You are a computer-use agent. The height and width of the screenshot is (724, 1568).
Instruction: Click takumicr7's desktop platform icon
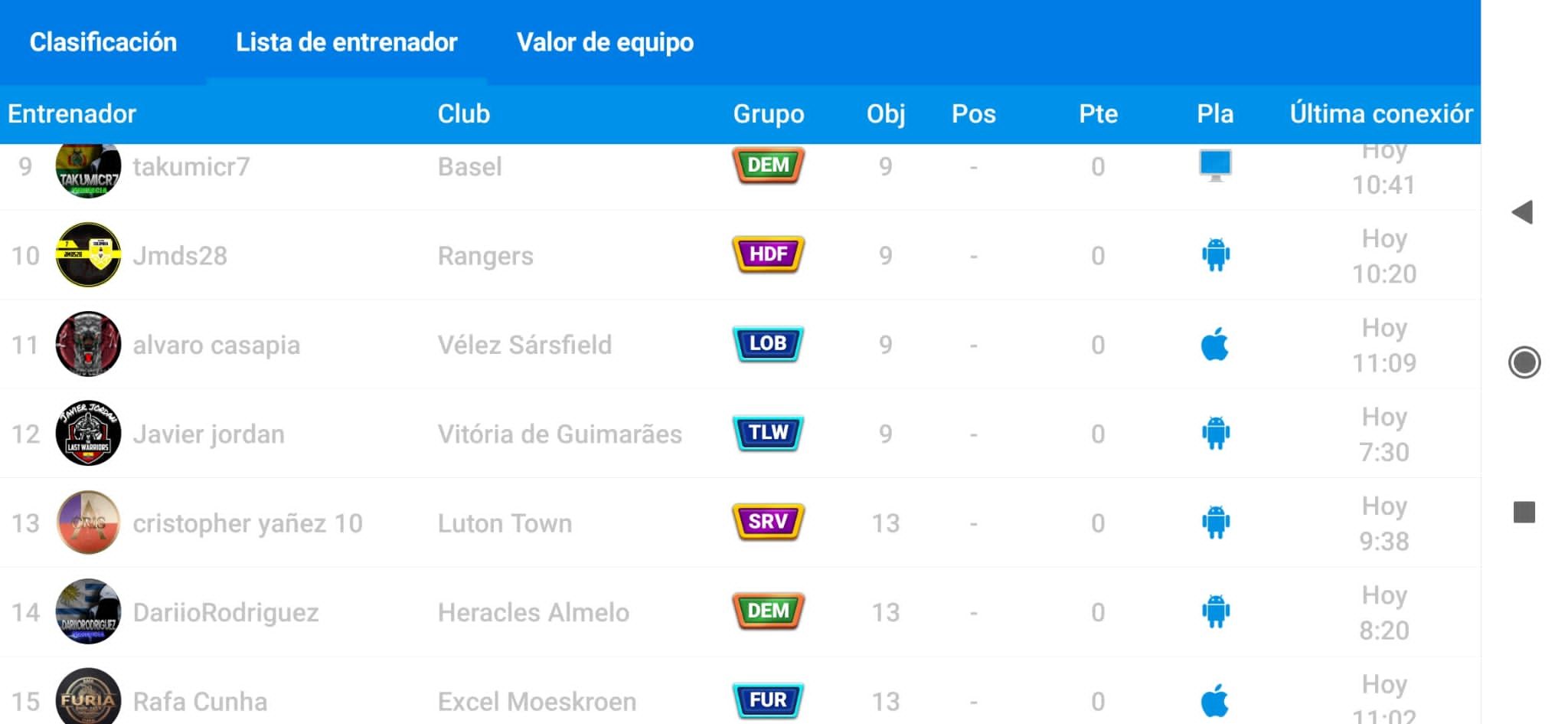[x=1215, y=165]
